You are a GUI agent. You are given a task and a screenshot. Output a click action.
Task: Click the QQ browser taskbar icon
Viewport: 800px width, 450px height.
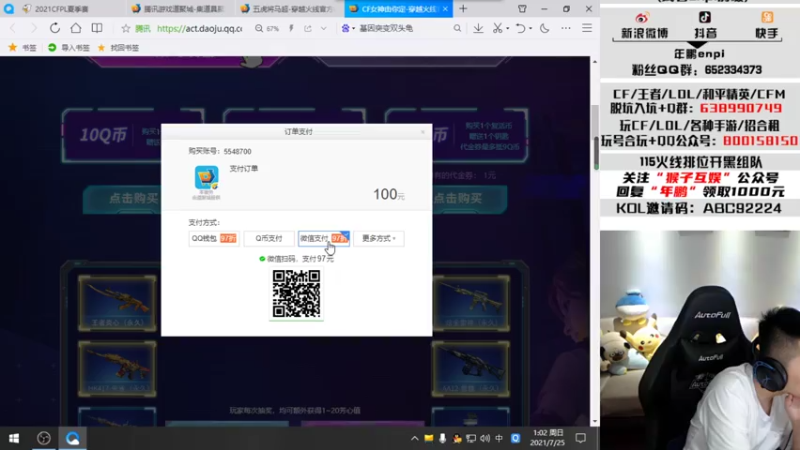click(72, 438)
